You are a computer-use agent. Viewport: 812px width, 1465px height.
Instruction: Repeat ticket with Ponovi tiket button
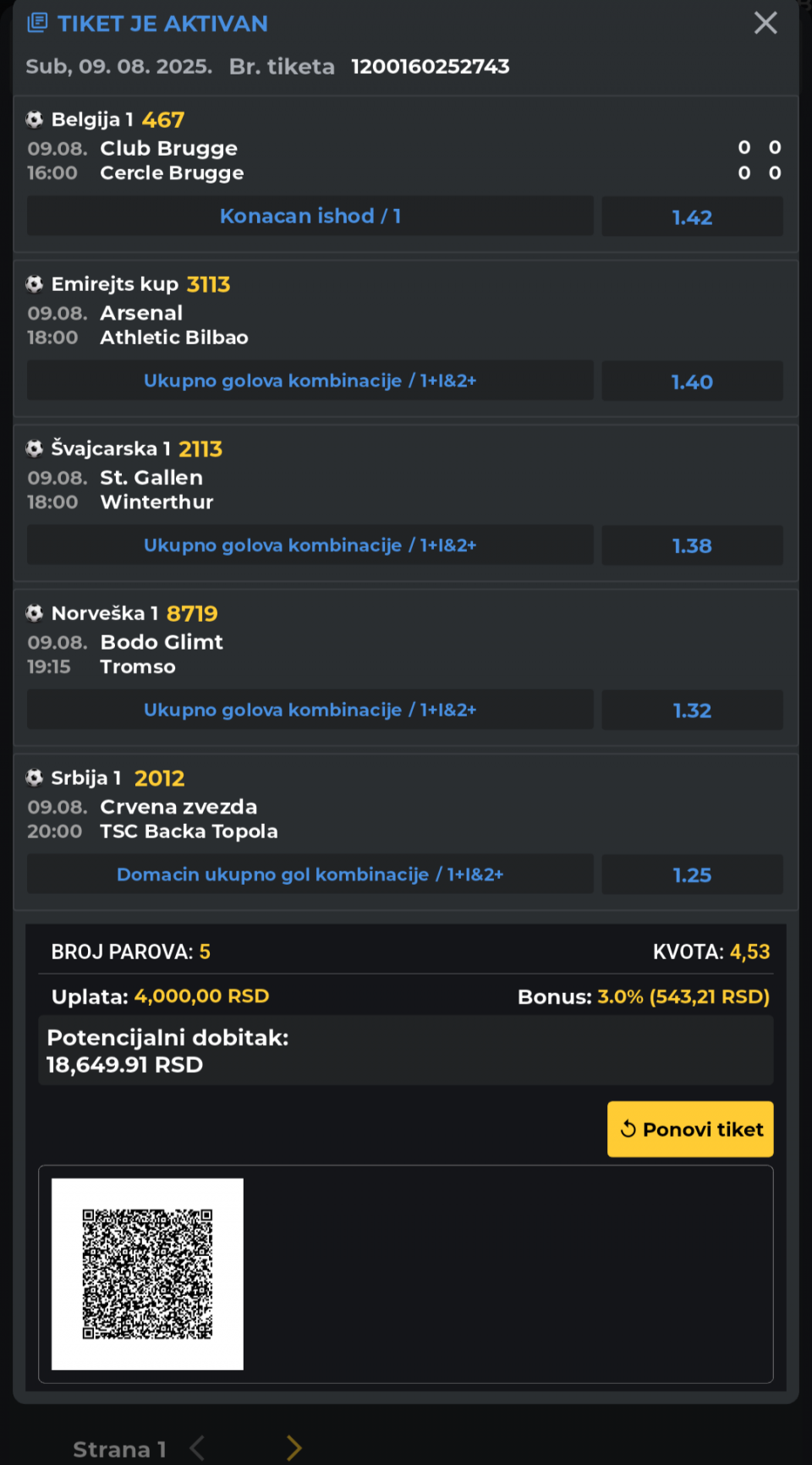pos(690,1129)
